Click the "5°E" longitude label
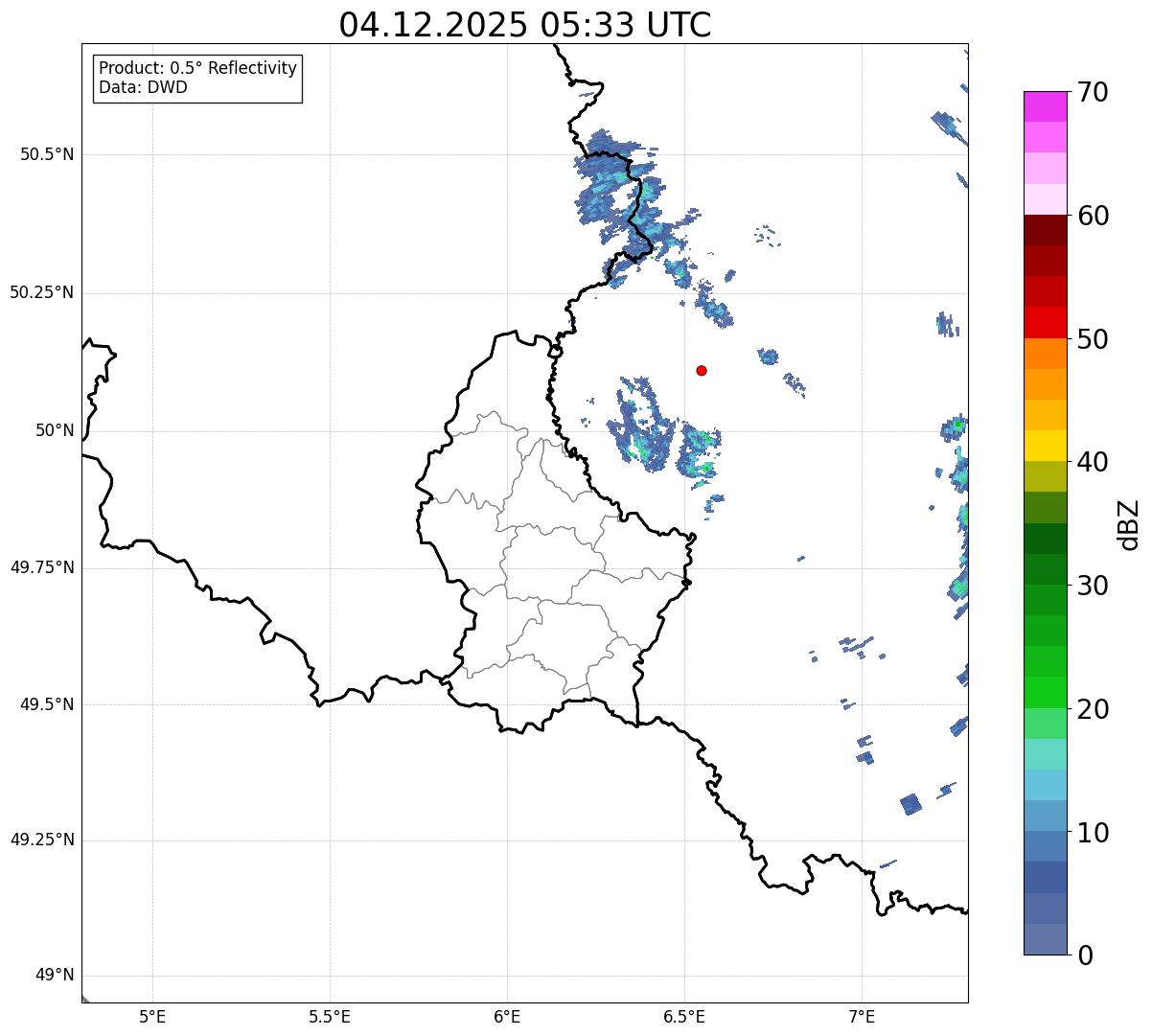This screenshot has width=1152, height=1036. 152,1016
